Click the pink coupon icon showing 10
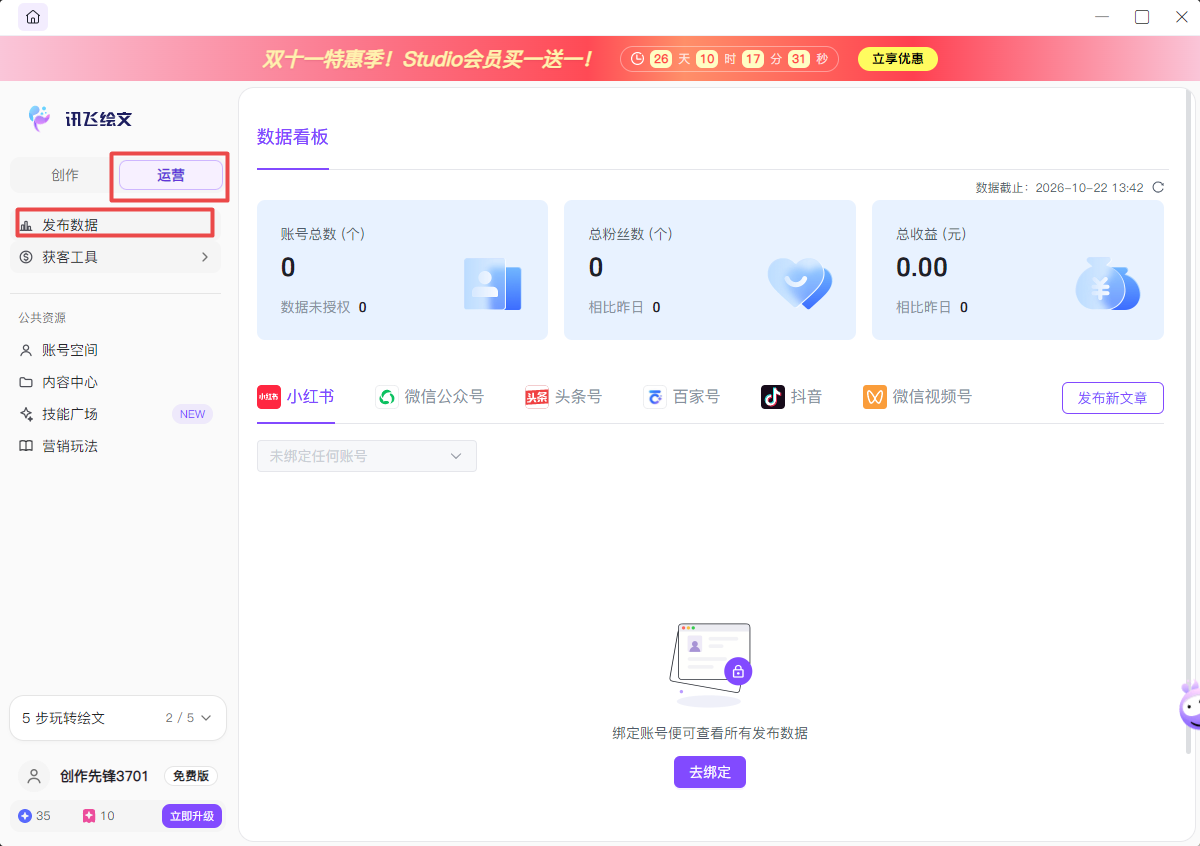The height and width of the screenshot is (846, 1200). click(x=89, y=816)
